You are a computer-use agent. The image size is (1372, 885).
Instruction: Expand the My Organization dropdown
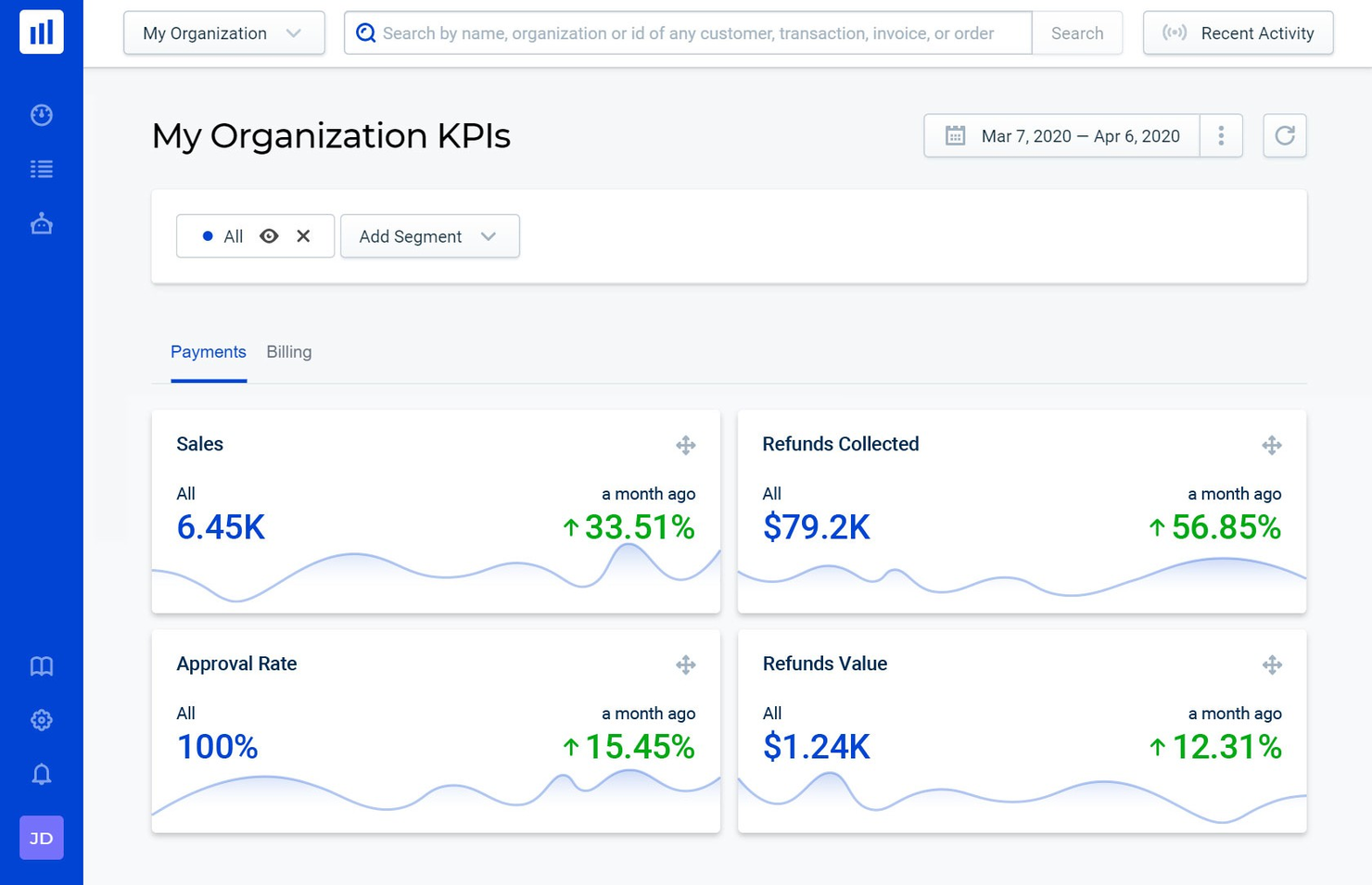click(x=223, y=32)
